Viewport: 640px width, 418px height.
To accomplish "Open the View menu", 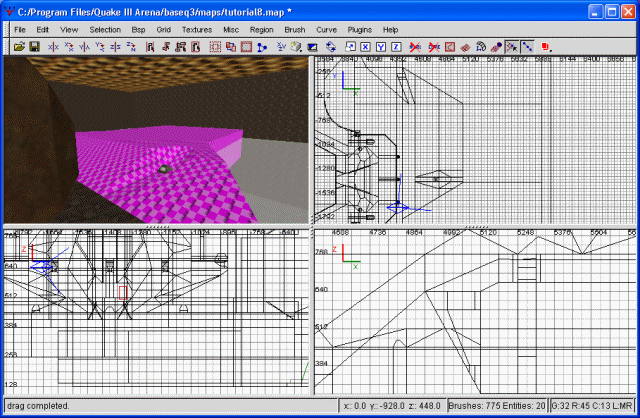I will tap(69, 30).
